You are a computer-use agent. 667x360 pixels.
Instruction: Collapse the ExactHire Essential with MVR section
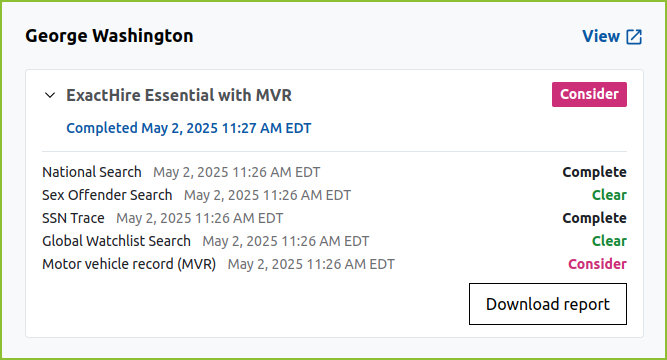click(50, 95)
